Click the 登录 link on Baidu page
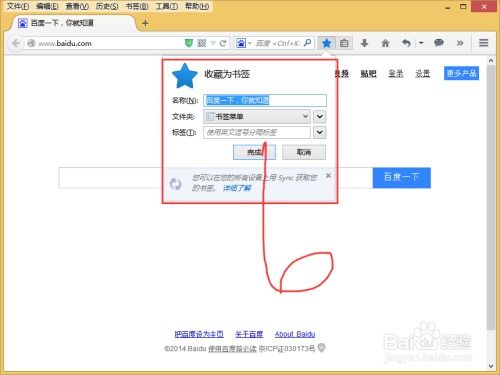500x375 pixels. point(396,73)
